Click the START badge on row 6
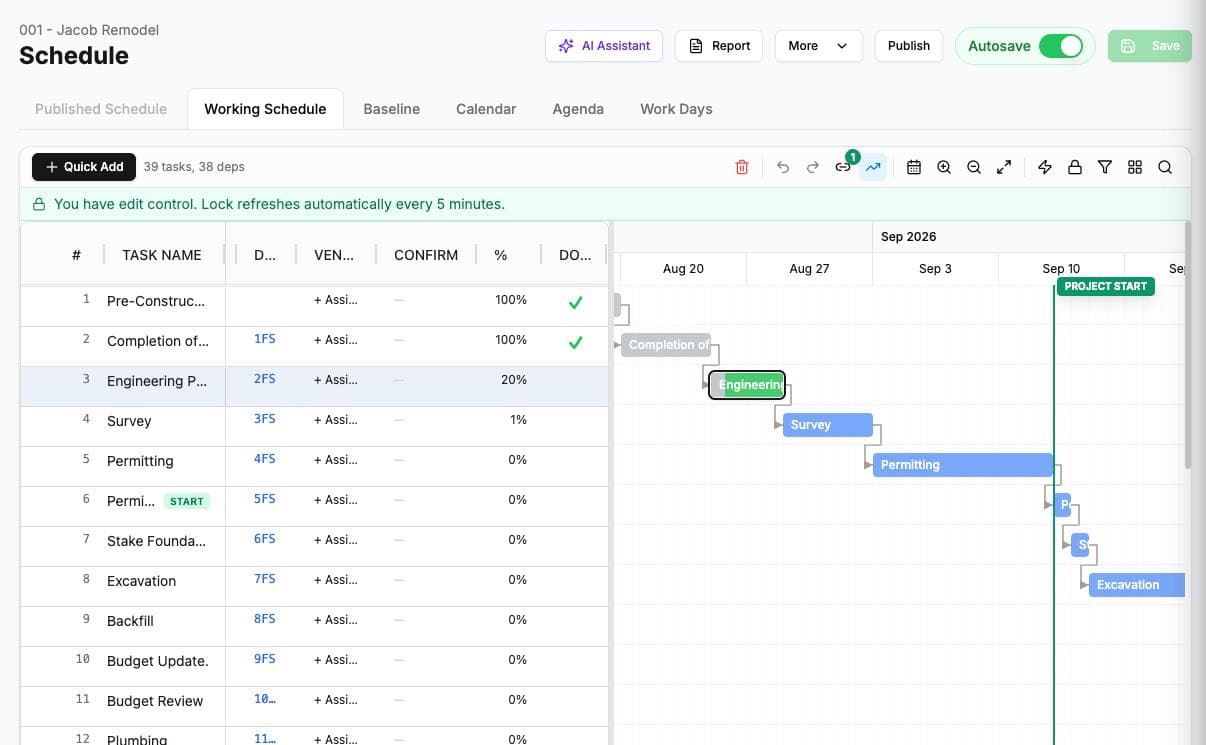Screen dimensions: 1206x745 187,501
